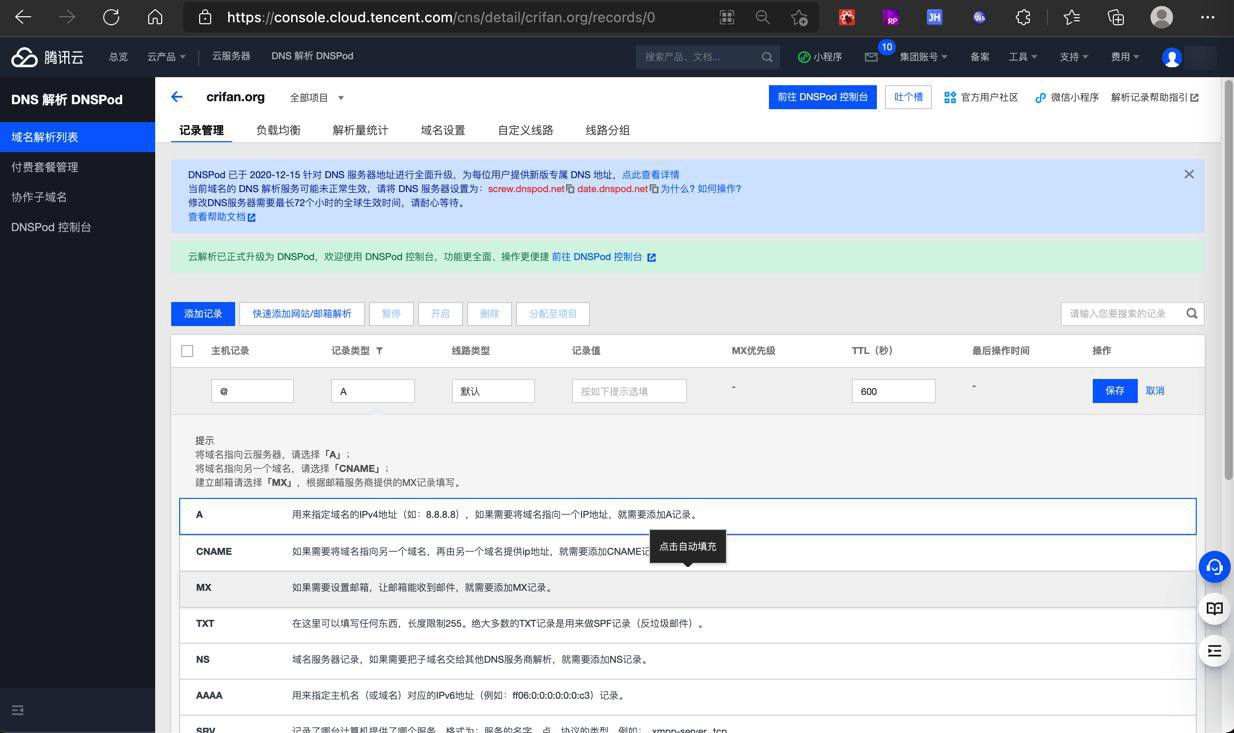Screen dimensions: 1234x733
Task: Select the TXT record type hint row
Action: tap(688, 624)
